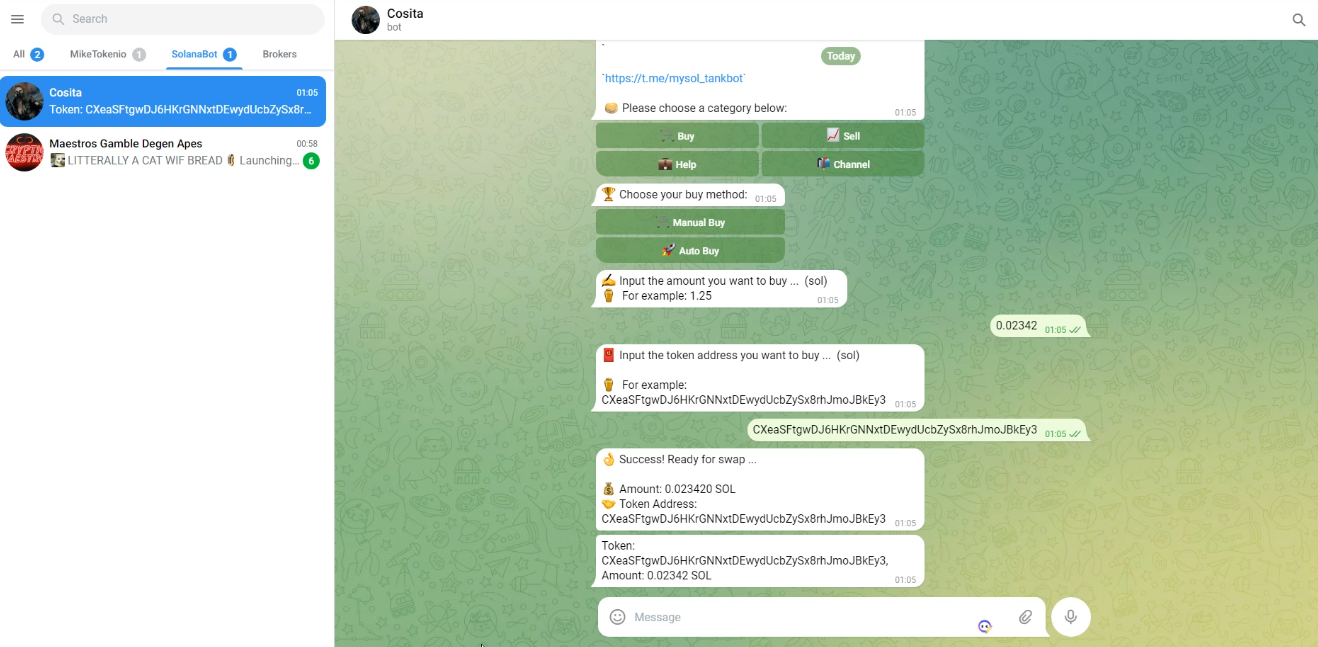The height and width of the screenshot is (647, 1318).
Task: Click the Search chats field
Action: click(x=183, y=19)
